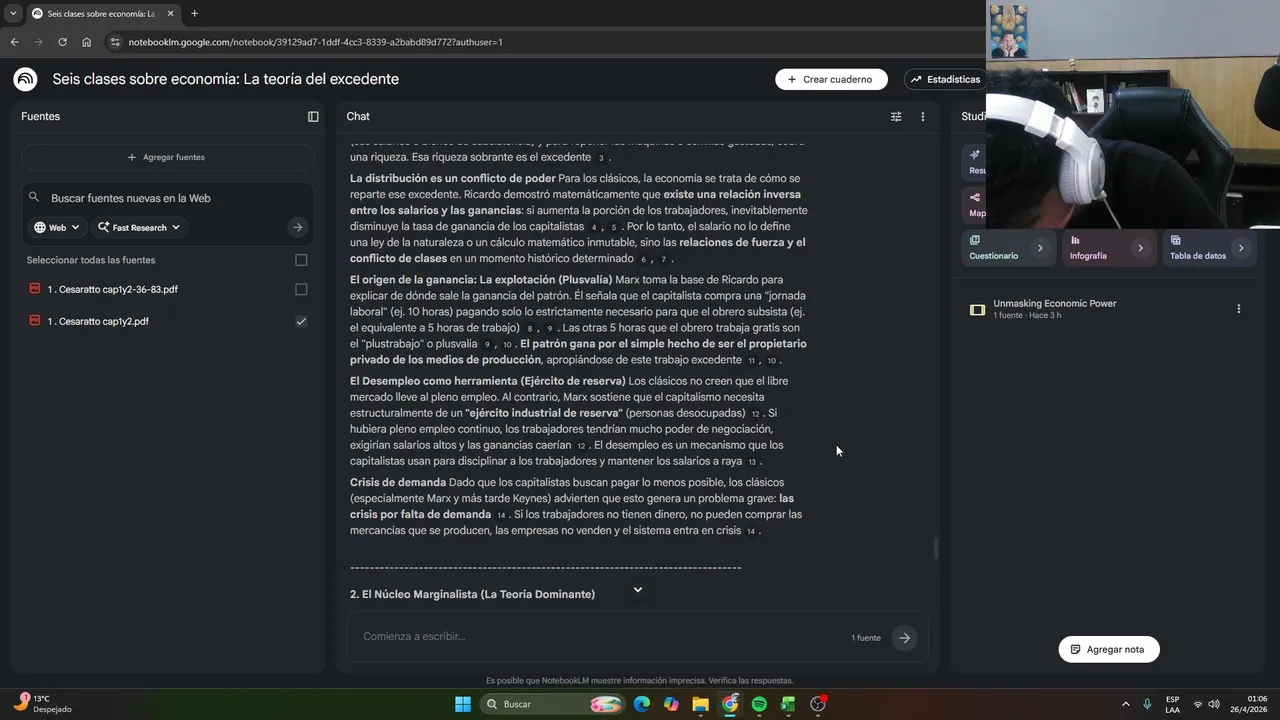Click PDF icon of Cesaratto cap1y2.pdf
1280x720 pixels.
point(35,321)
